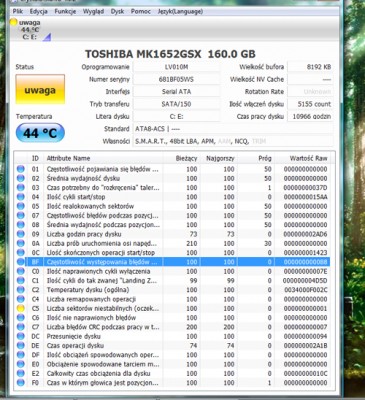Viewport: 365px width, 400px height.
Task: Click the serial number field 681BF05WS
Action: 176,79
